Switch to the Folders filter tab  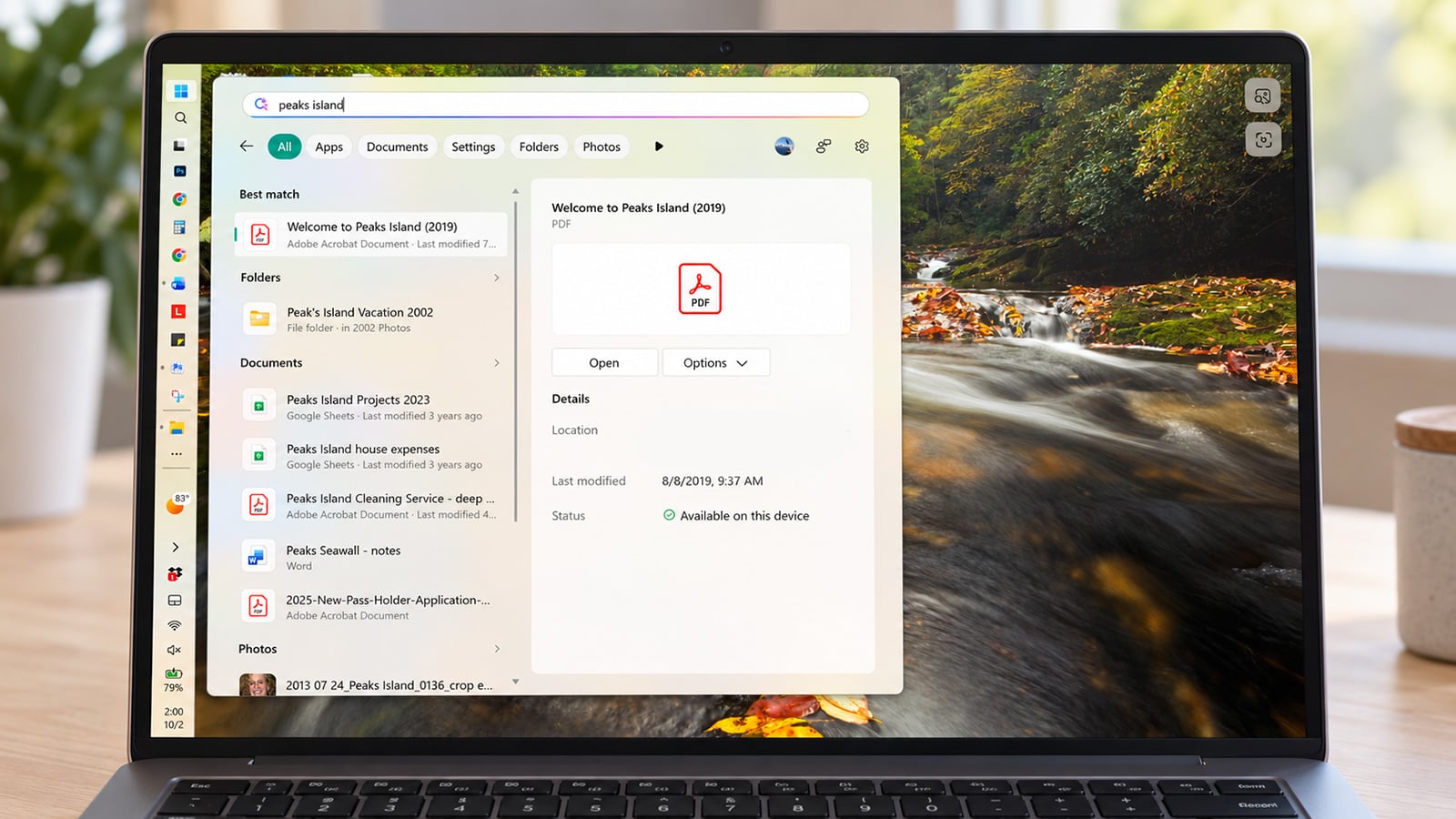pyautogui.click(x=539, y=147)
